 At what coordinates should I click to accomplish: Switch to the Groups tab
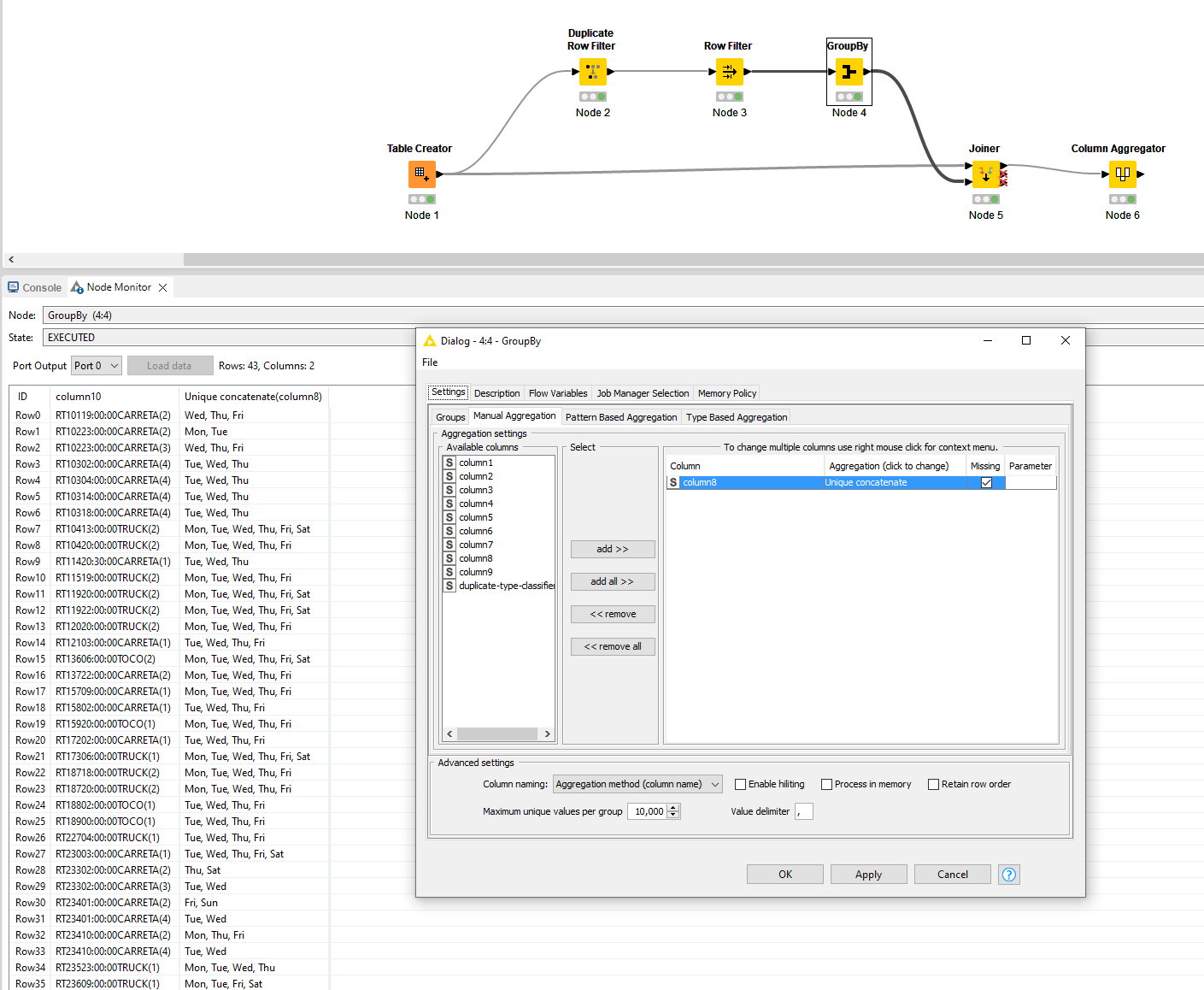[x=450, y=417]
